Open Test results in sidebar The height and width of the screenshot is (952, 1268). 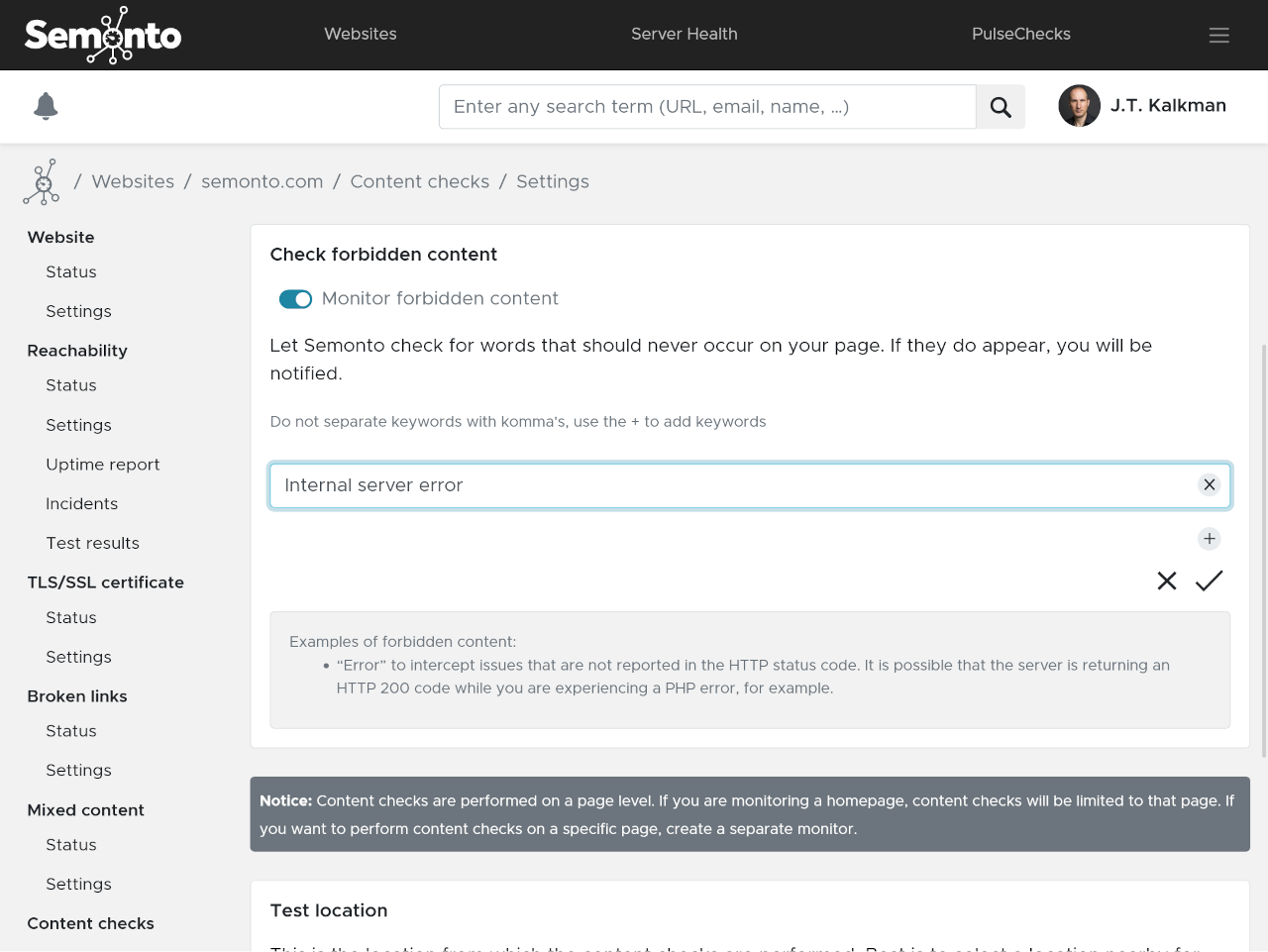click(93, 543)
